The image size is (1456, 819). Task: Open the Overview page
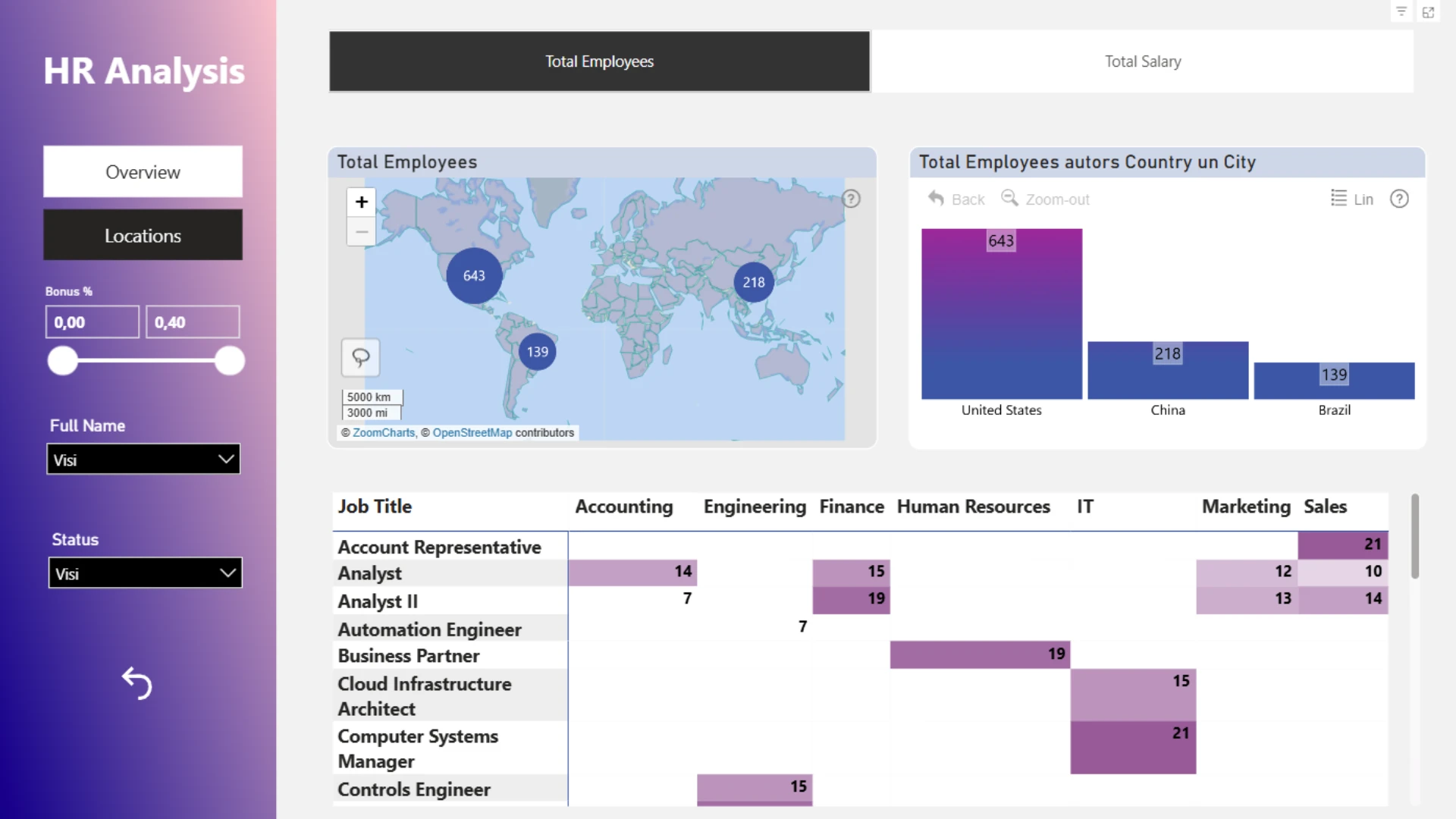point(143,172)
